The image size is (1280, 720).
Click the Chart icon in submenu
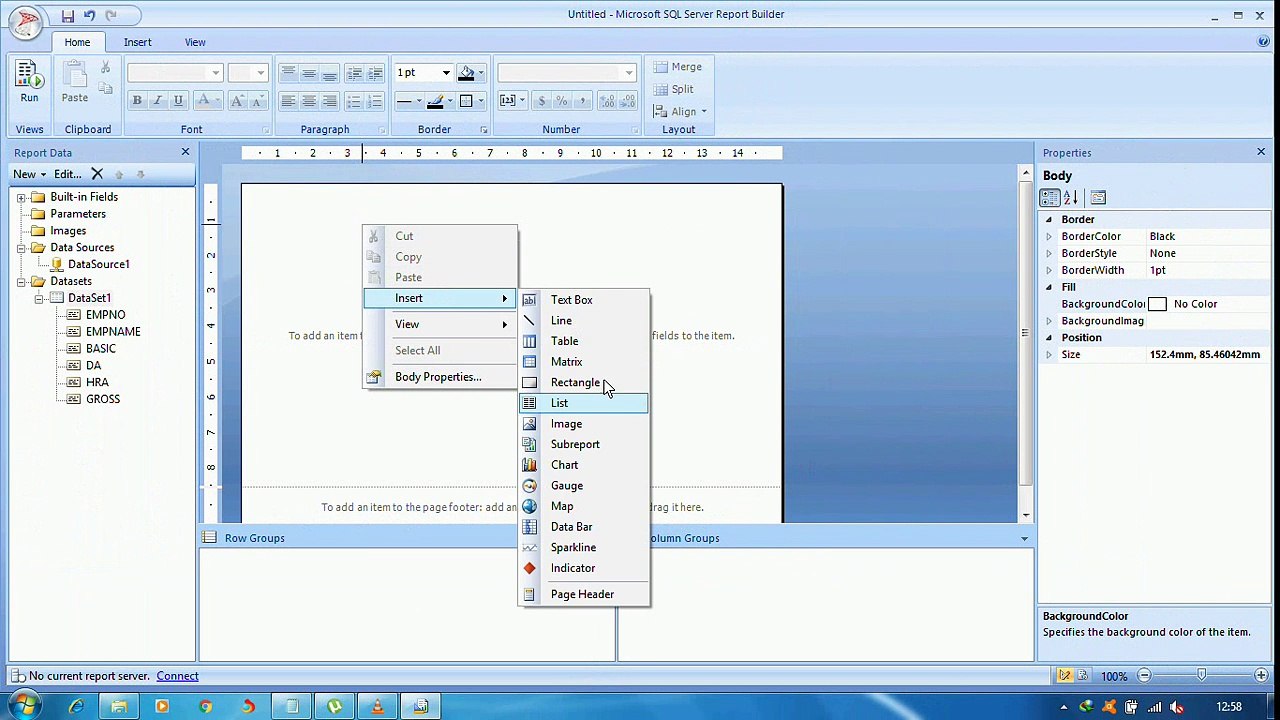point(529,465)
